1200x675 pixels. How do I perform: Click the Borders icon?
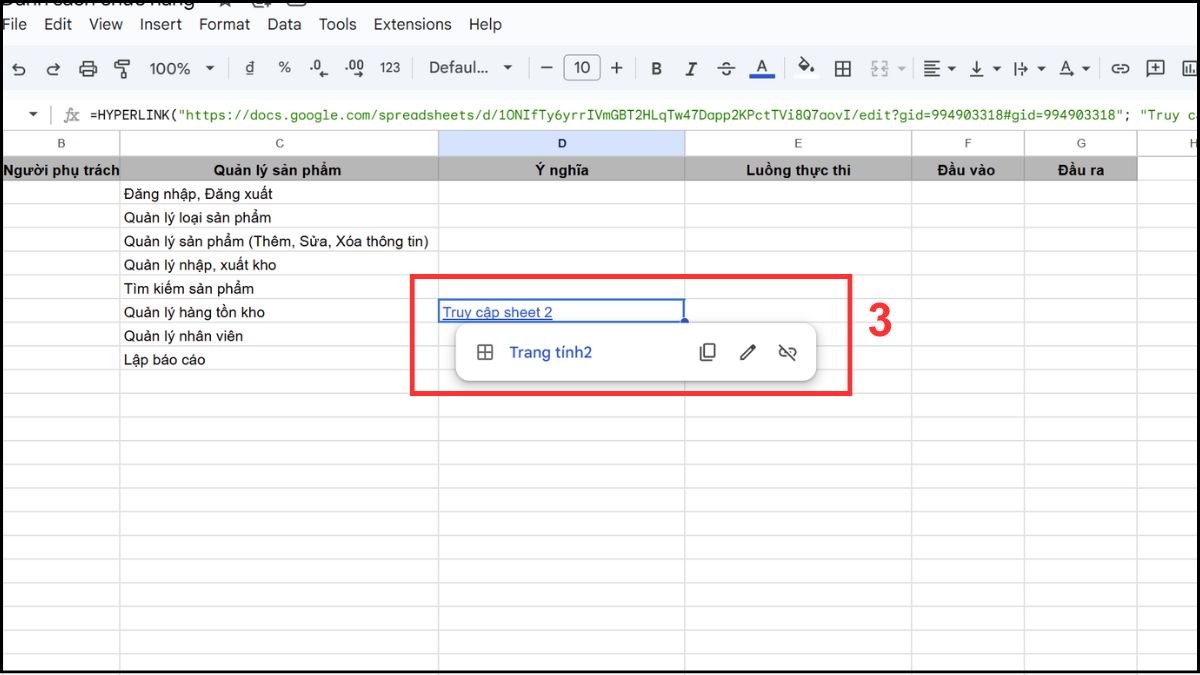click(843, 68)
